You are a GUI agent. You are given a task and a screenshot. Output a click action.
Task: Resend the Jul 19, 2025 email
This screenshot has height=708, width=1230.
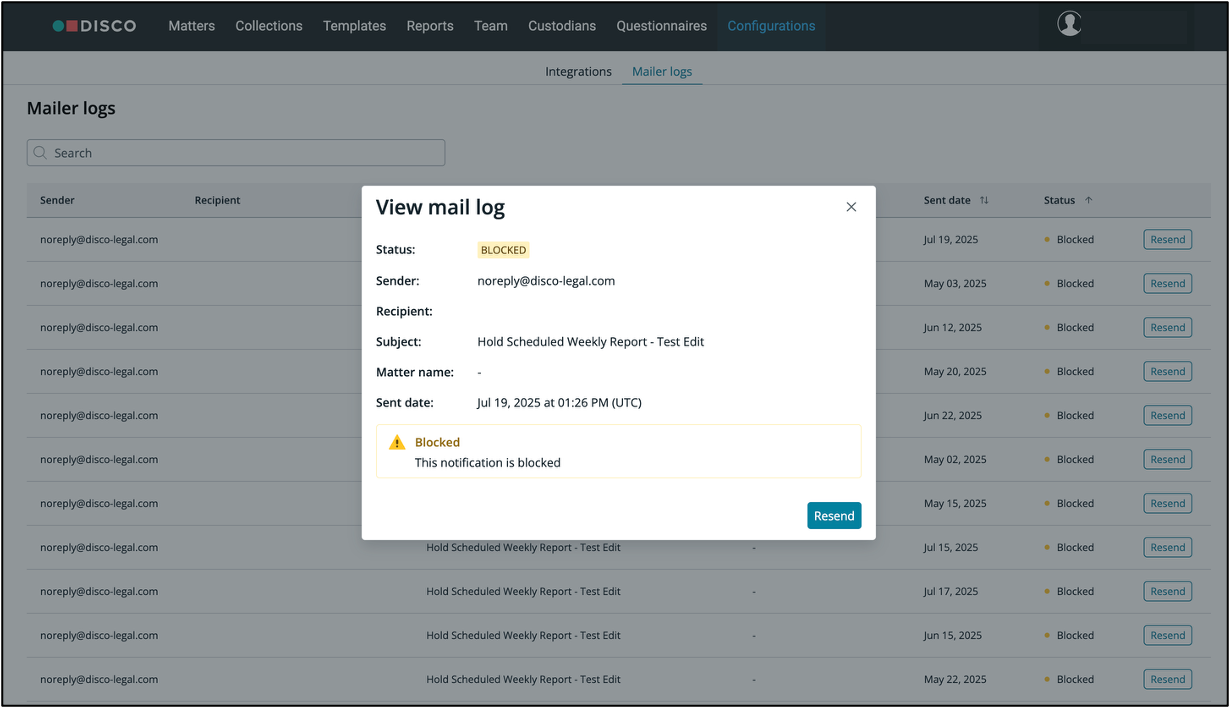[x=1167, y=239]
